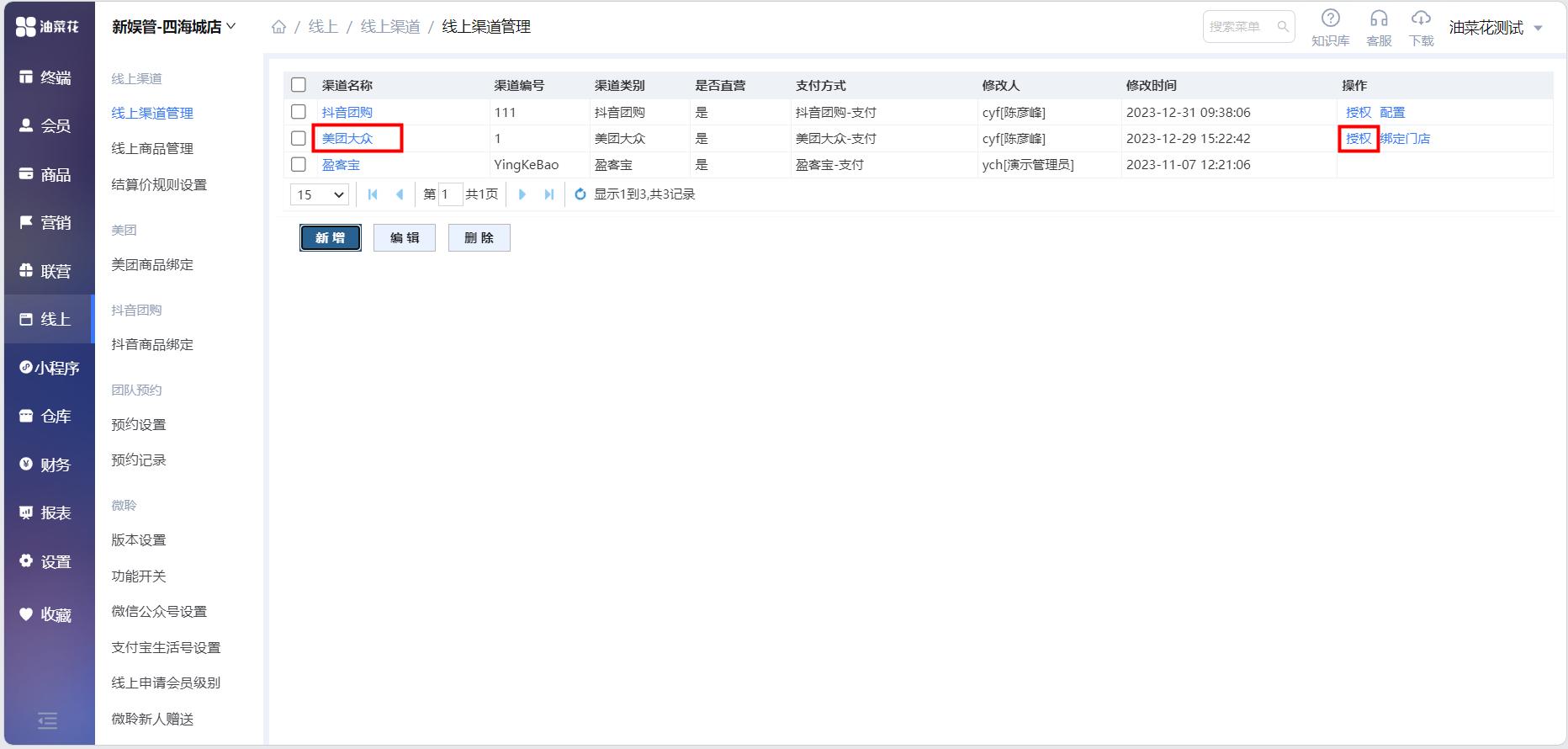
Task: Open the 财务 sidebar module
Action: [x=47, y=465]
